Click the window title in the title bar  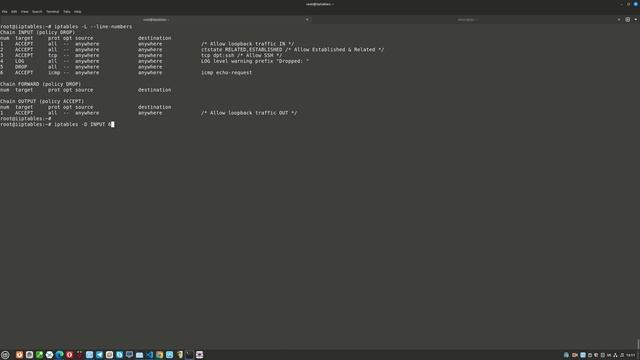320,4
